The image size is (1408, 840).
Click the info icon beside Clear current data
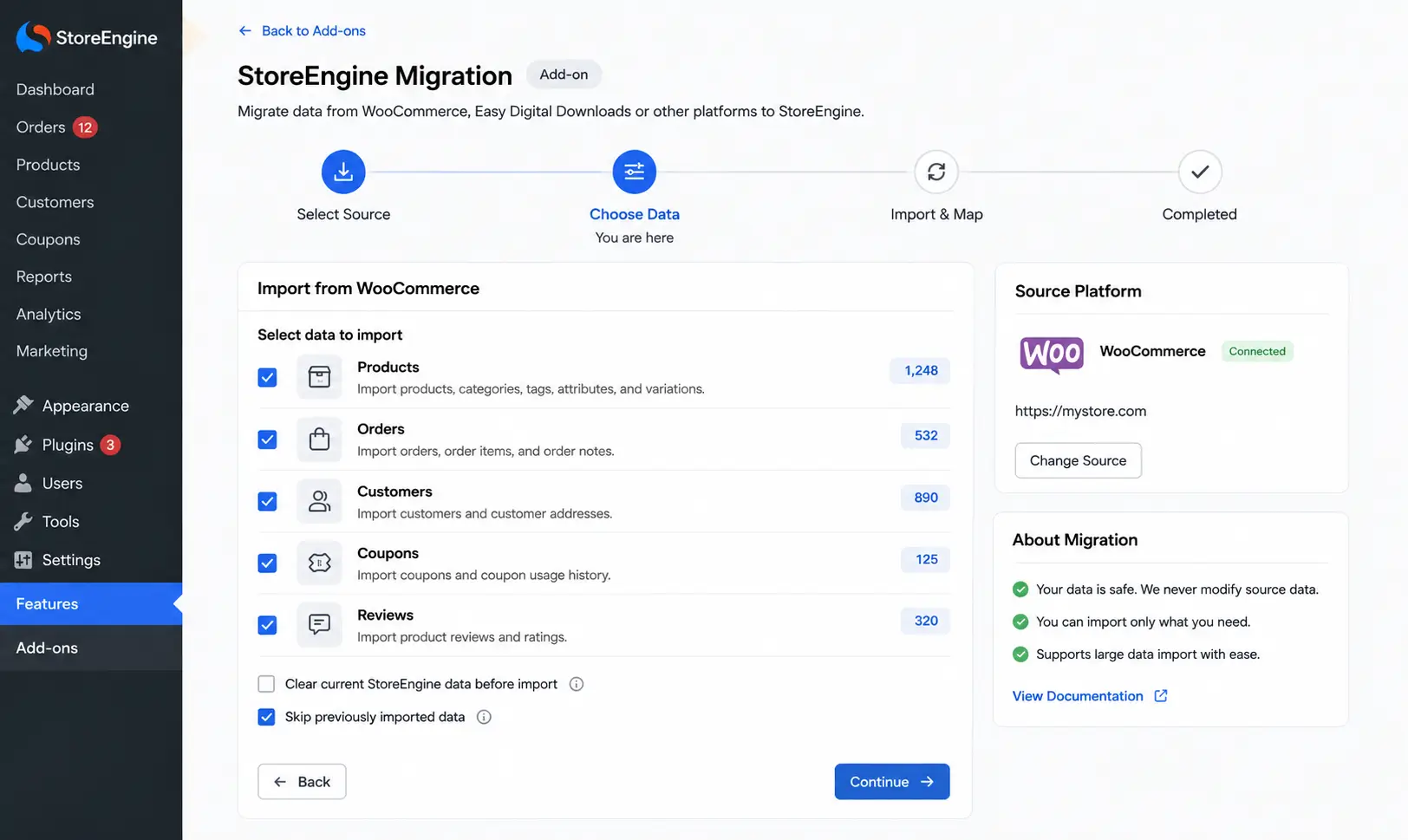577,684
